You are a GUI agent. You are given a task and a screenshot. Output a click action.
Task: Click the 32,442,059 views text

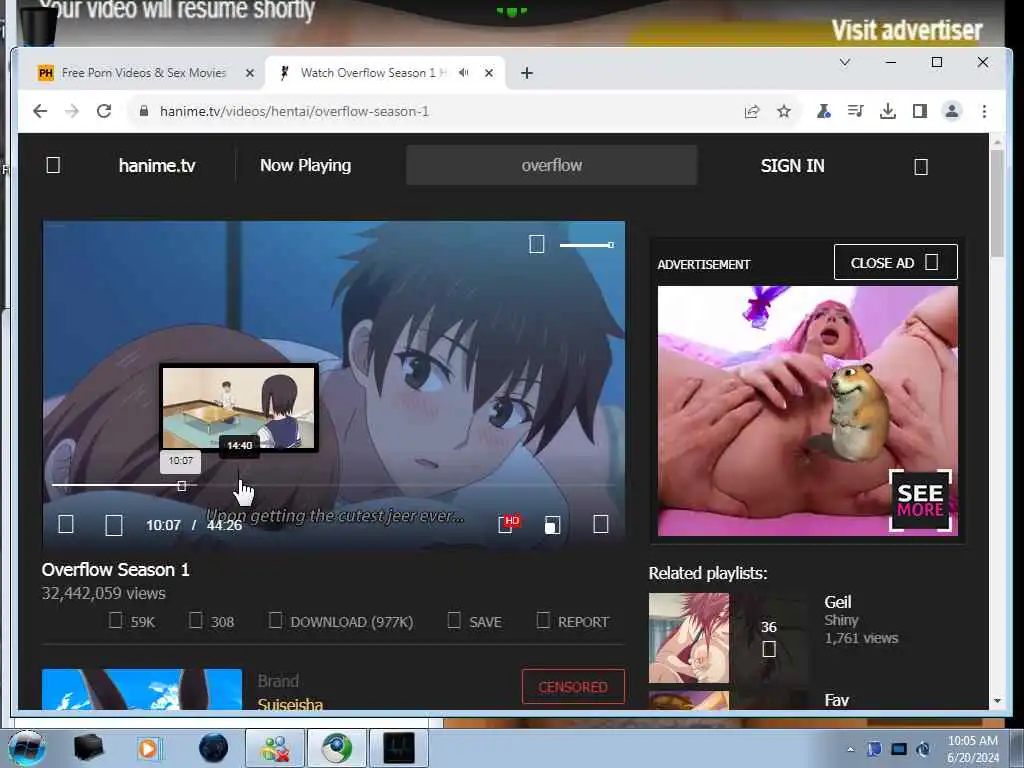(x=104, y=594)
